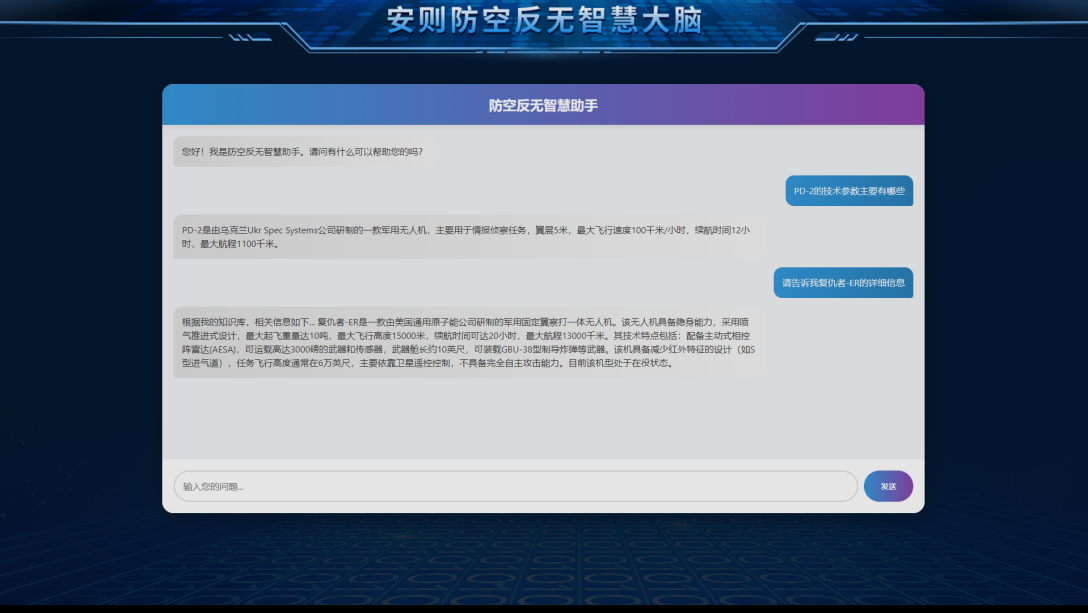
Task: Click the 安则防空反无智慧大脑 page title
Action: coord(544,21)
